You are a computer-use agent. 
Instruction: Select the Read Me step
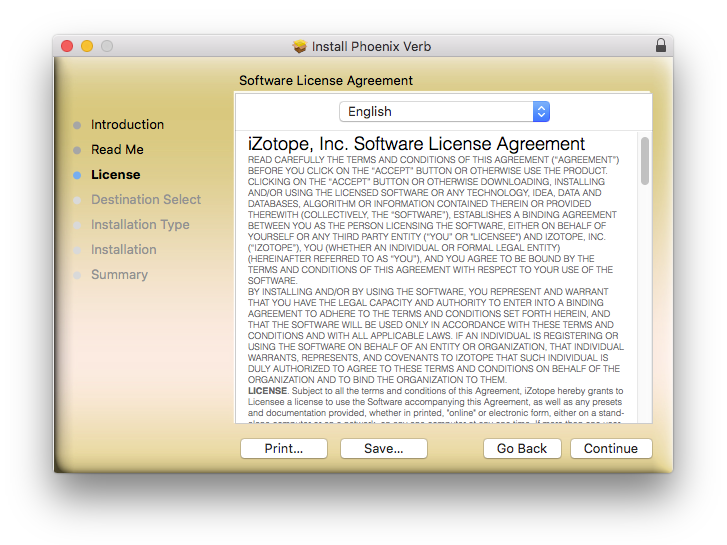pyautogui.click(x=117, y=150)
